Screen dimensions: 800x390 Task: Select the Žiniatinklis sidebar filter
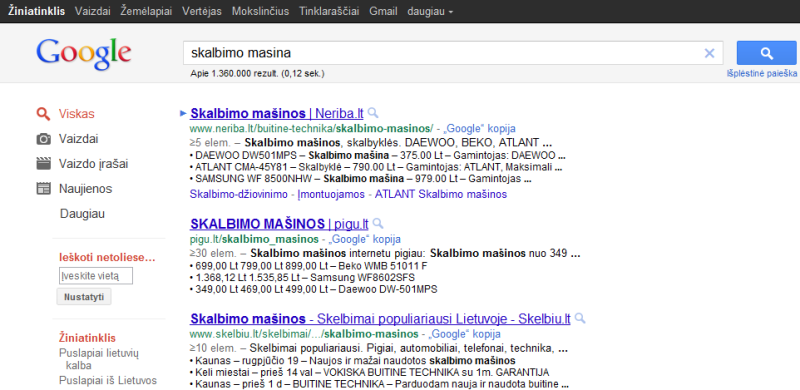(x=87, y=338)
